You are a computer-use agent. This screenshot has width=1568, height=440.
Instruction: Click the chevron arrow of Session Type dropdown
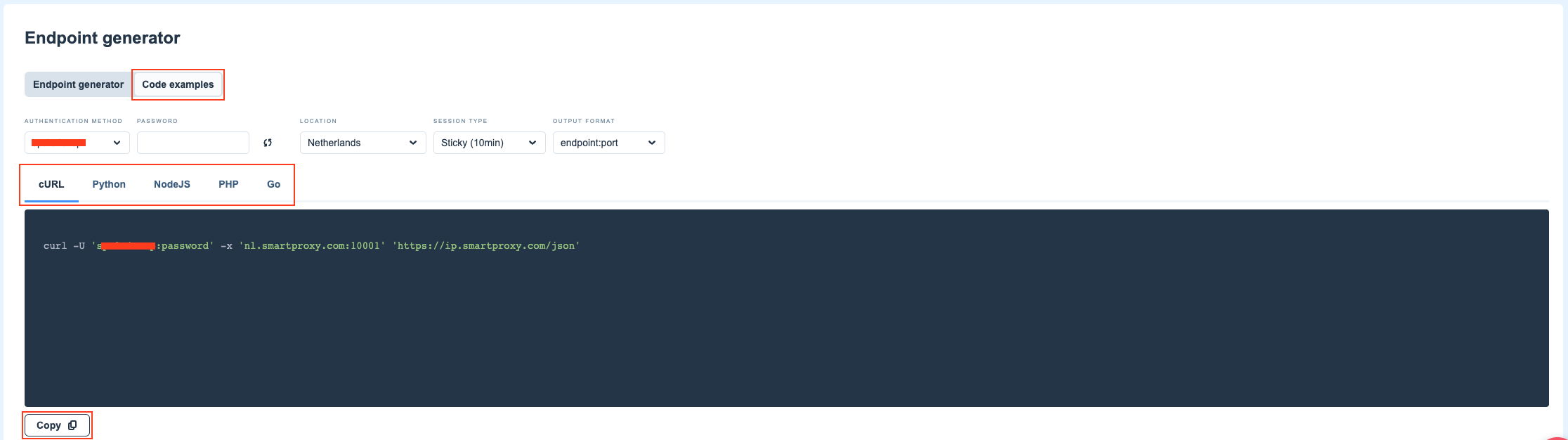click(x=533, y=143)
